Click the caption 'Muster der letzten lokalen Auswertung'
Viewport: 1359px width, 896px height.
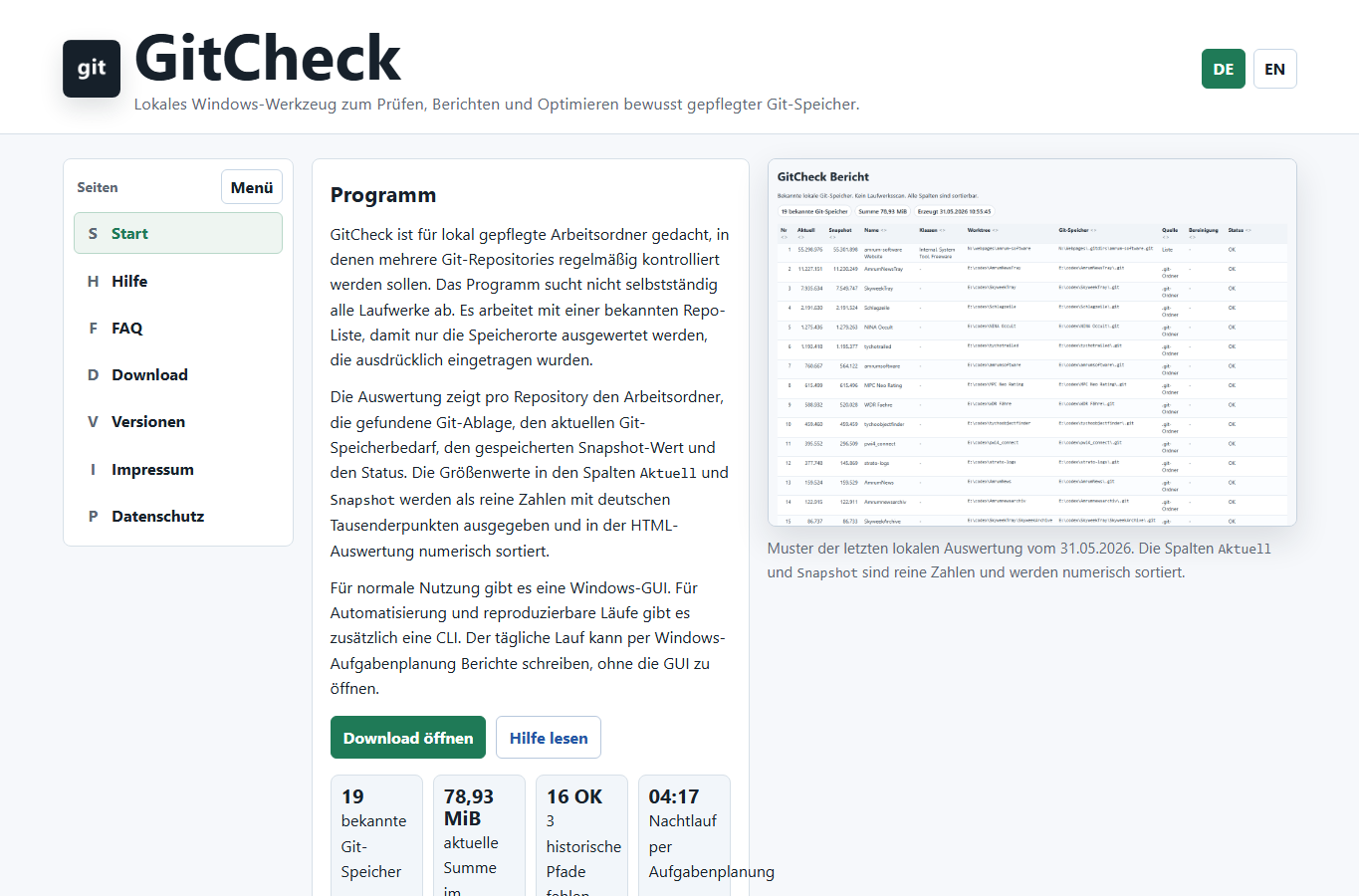[x=1019, y=560]
